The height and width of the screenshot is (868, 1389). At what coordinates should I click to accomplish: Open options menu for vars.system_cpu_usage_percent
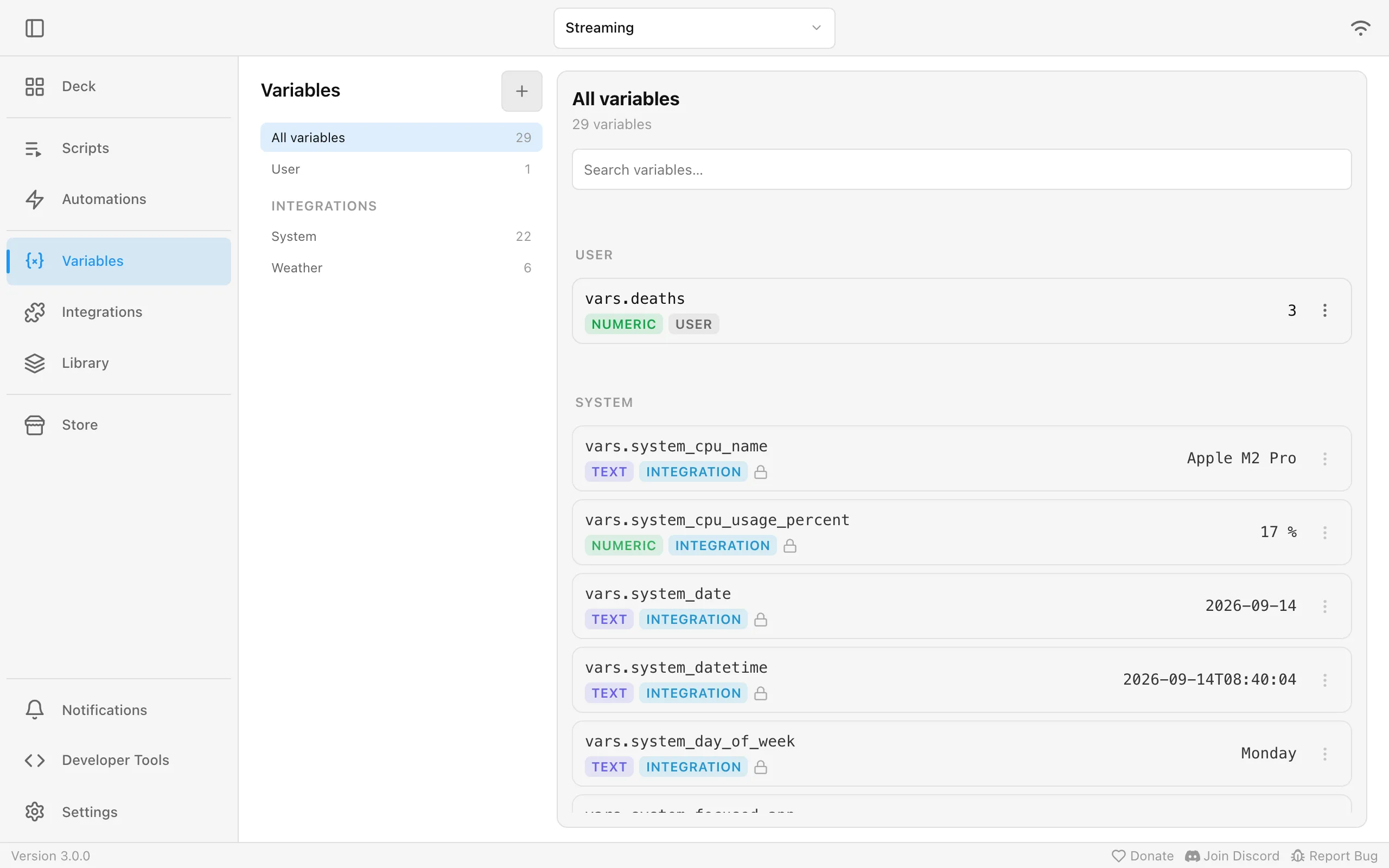[x=1325, y=532]
